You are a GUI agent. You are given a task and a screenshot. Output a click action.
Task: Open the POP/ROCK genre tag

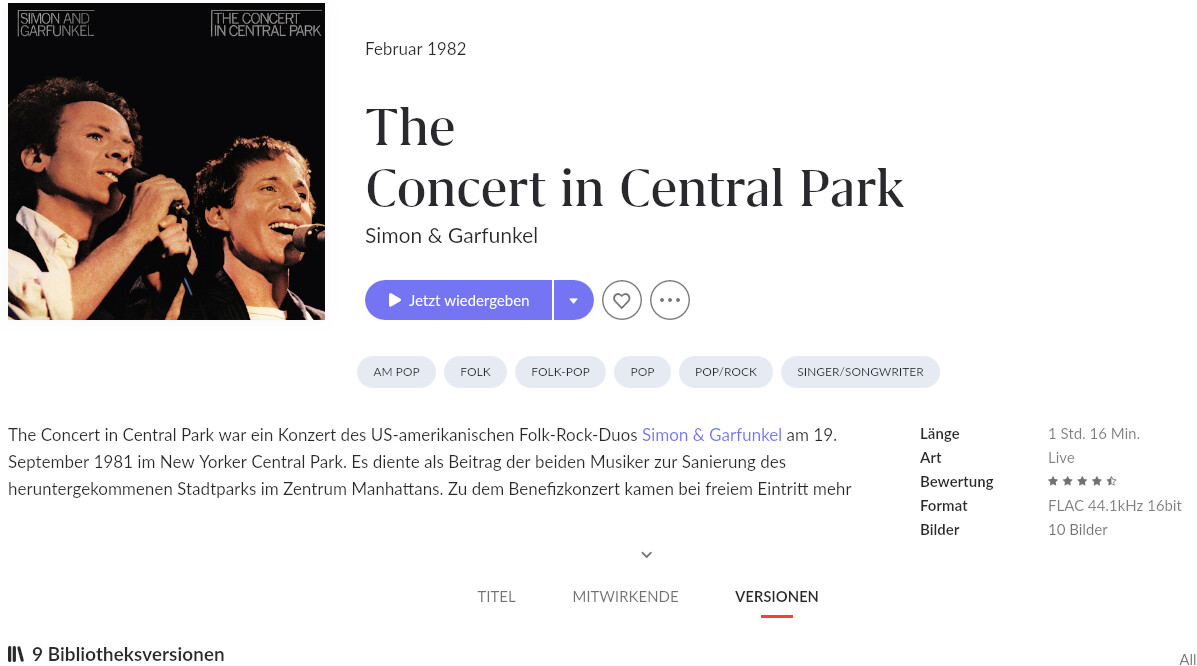(726, 372)
